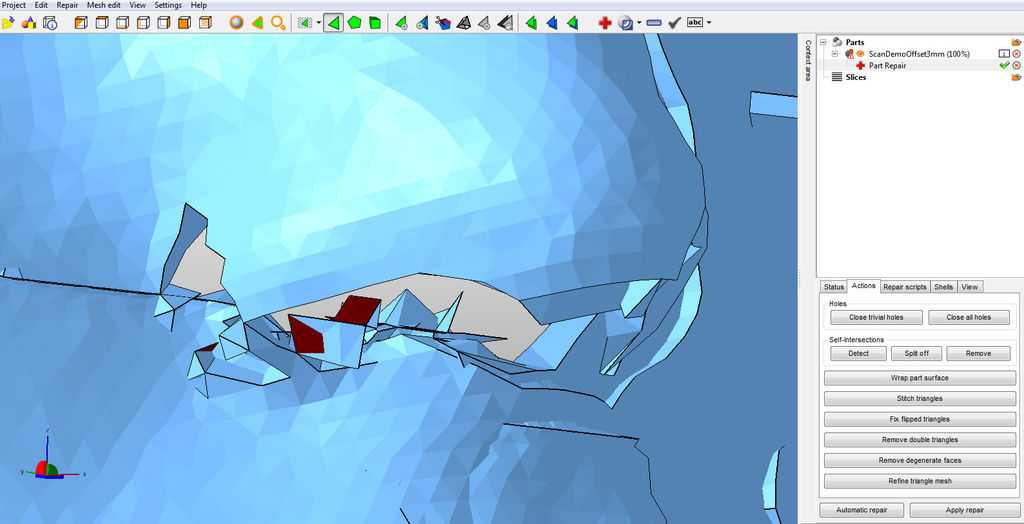Open dropdown arrow beside 'abc' icon

709,22
